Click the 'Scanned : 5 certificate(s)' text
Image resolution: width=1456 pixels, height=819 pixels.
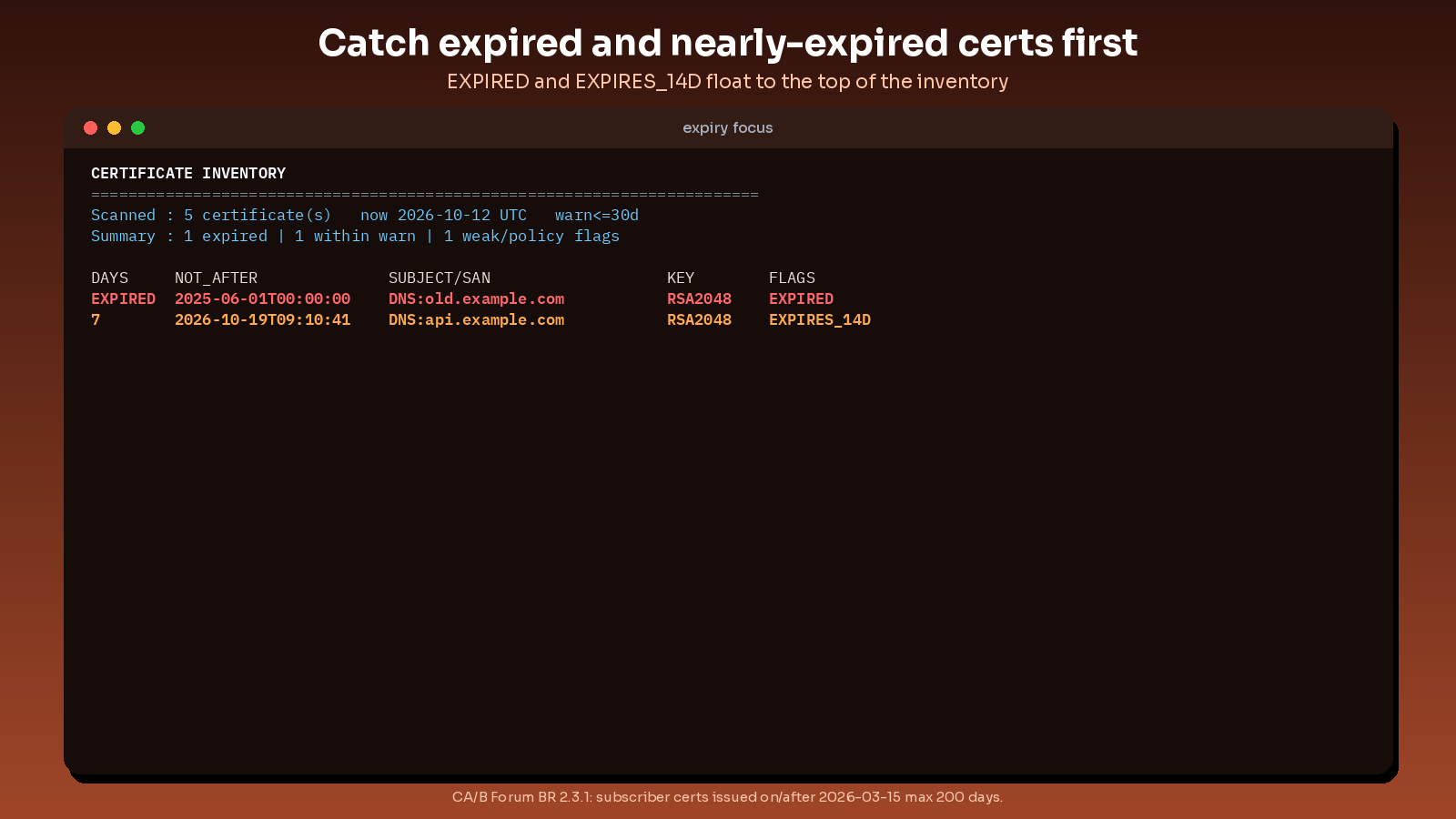pos(211,215)
